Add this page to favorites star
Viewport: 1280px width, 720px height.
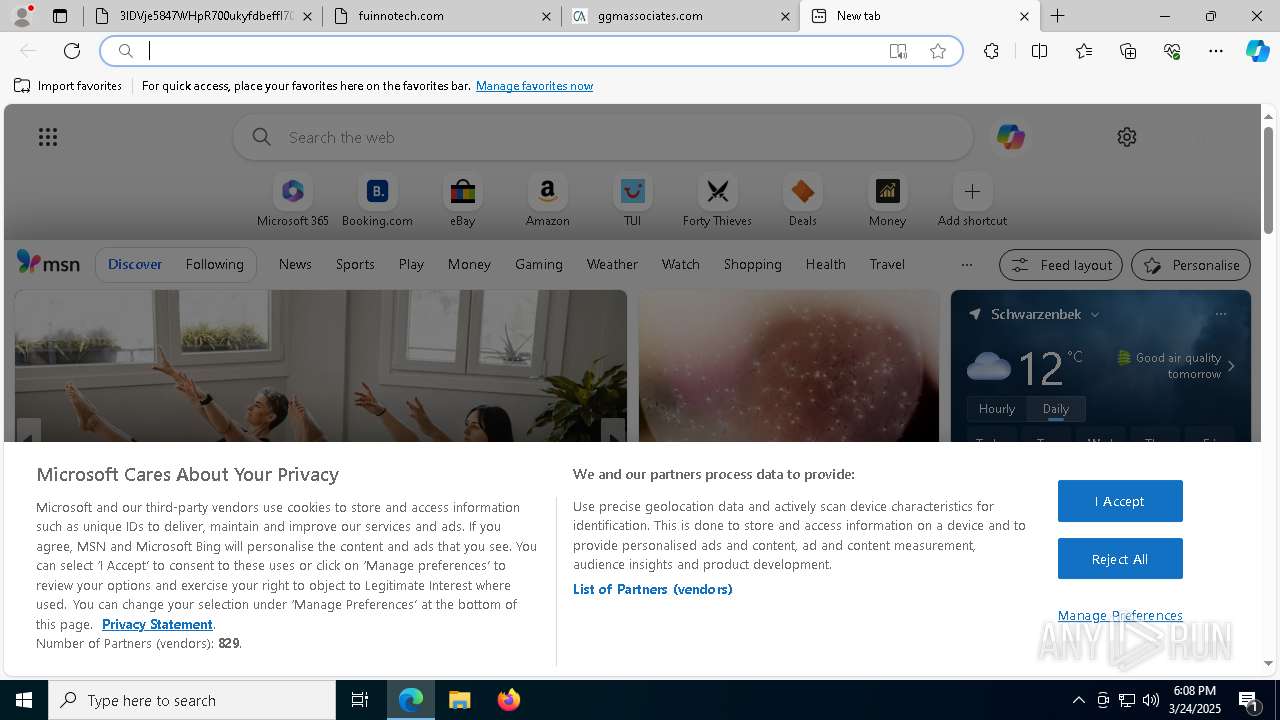coord(938,51)
